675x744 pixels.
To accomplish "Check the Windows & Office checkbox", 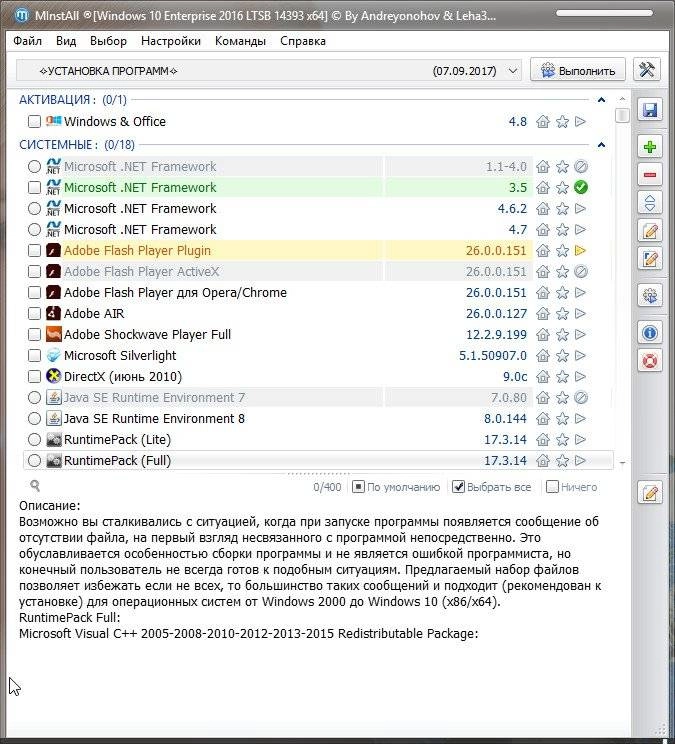I will coord(34,121).
